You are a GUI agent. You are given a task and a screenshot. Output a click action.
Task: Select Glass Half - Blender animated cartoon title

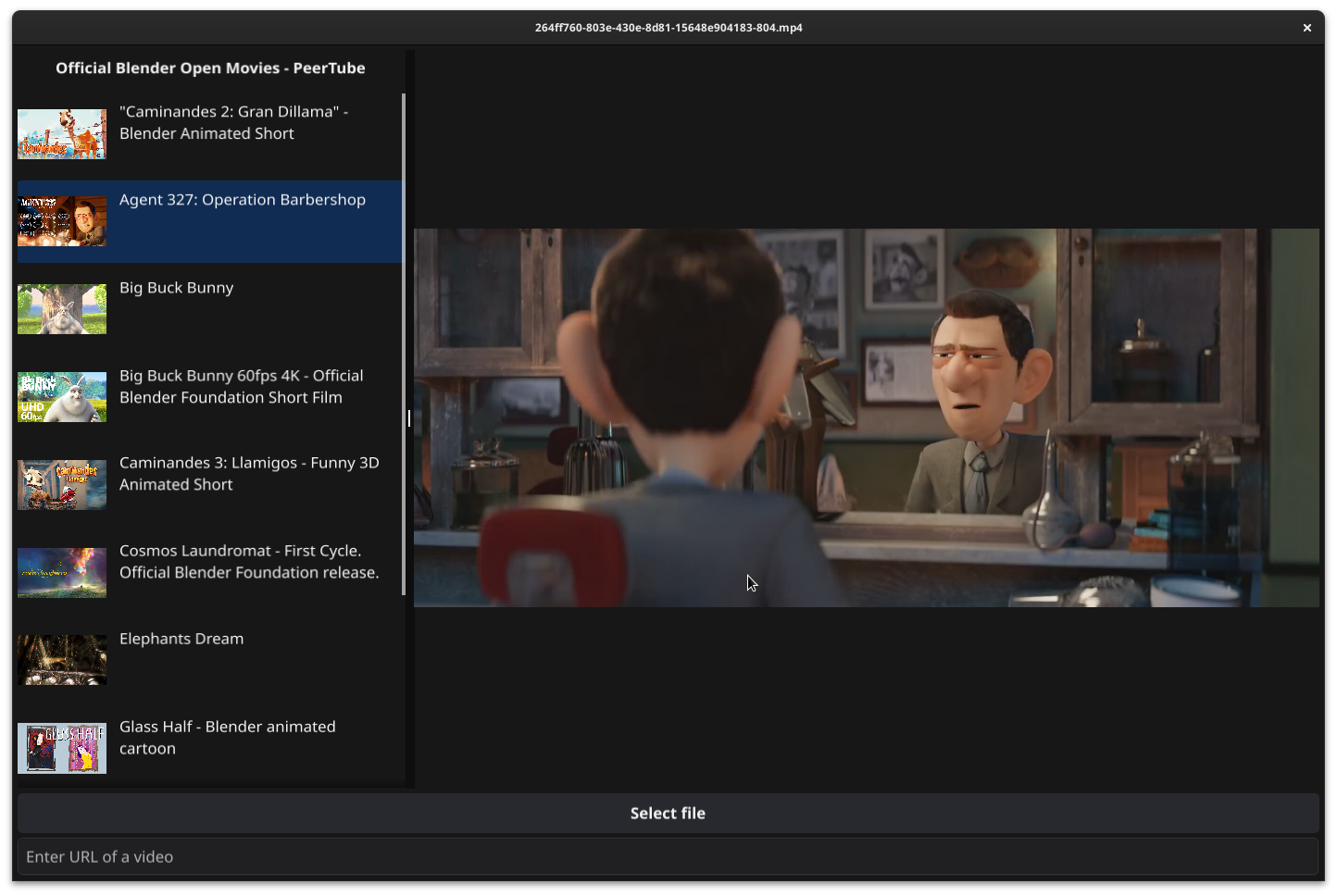228,738
